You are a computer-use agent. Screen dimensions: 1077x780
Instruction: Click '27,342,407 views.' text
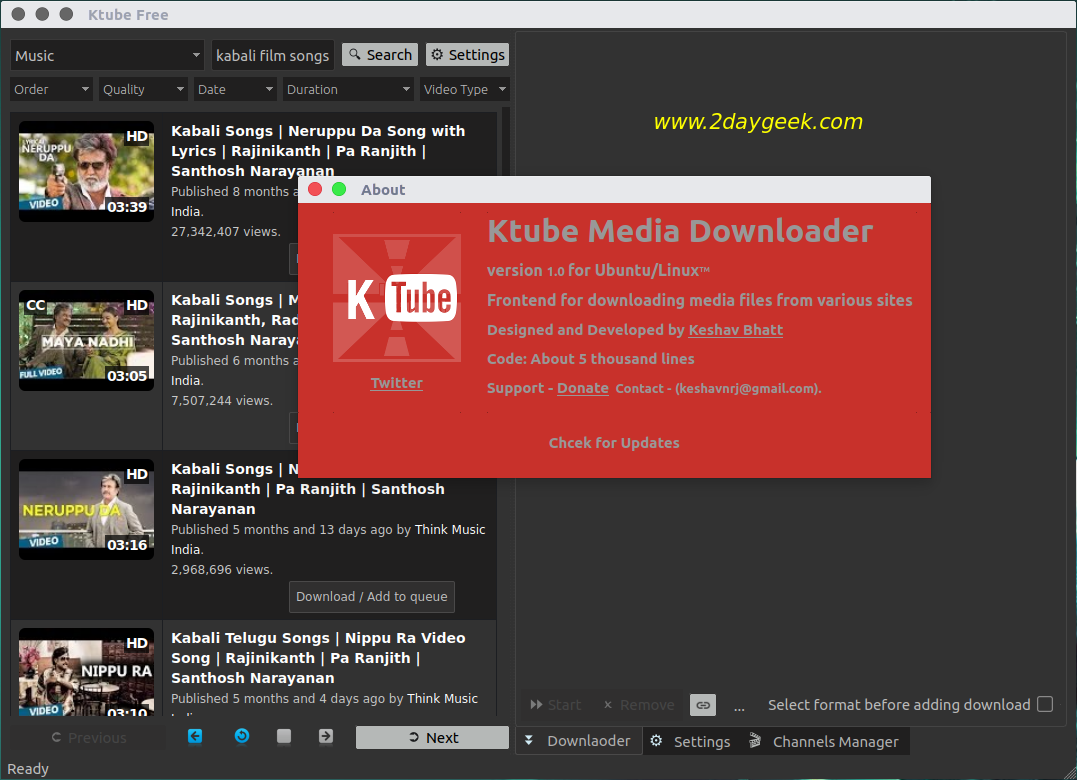click(x=225, y=232)
